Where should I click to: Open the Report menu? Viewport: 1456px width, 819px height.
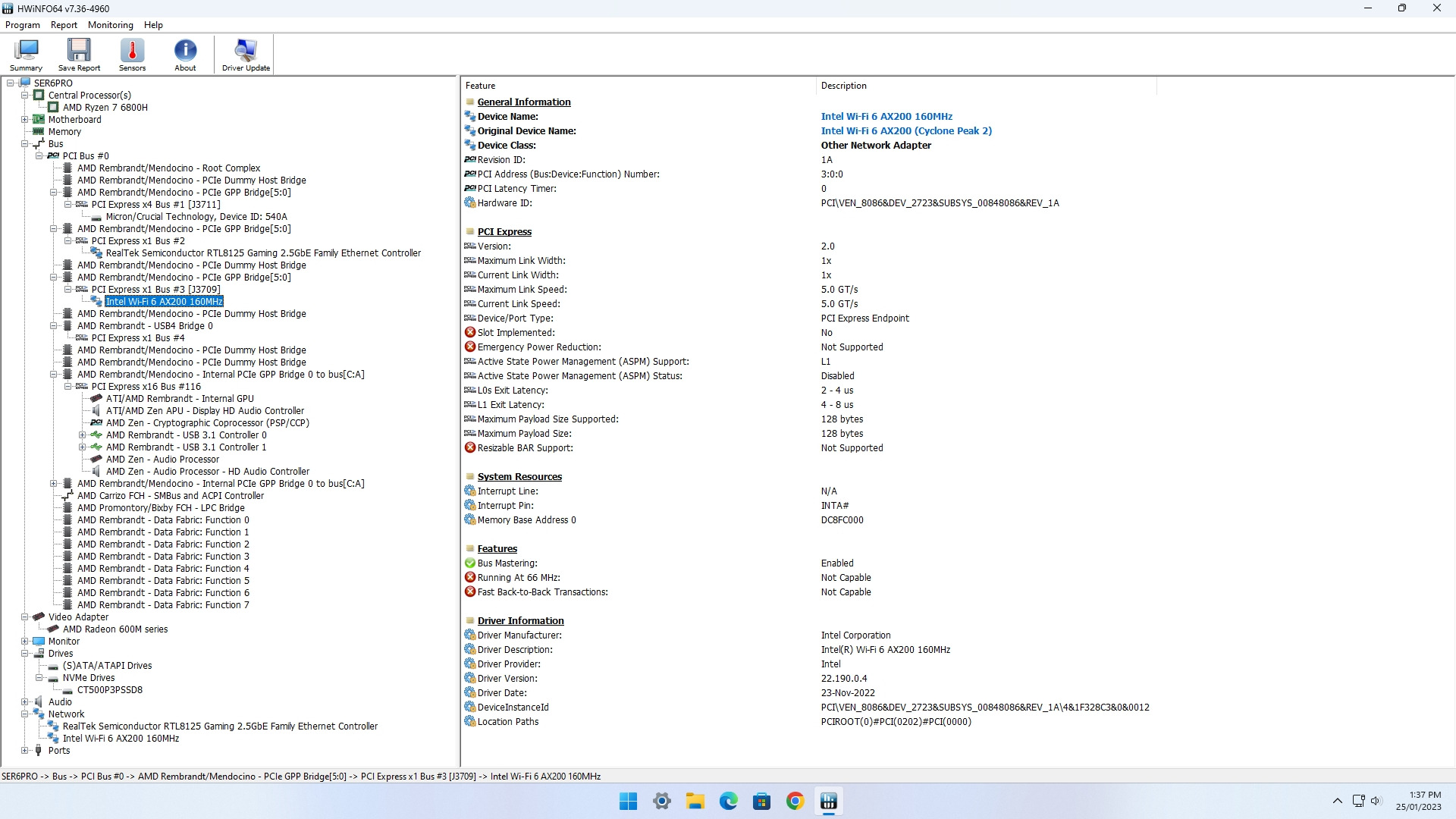click(x=64, y=25)
